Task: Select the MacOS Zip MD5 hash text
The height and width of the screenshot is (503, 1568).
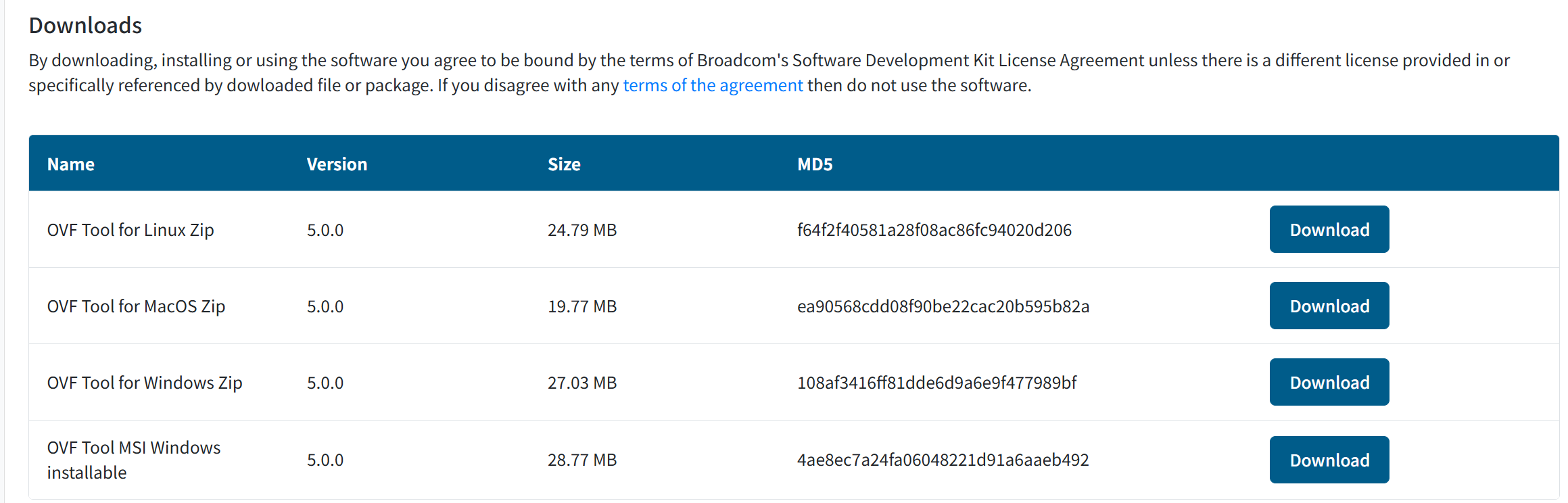Action: (943, 306)
